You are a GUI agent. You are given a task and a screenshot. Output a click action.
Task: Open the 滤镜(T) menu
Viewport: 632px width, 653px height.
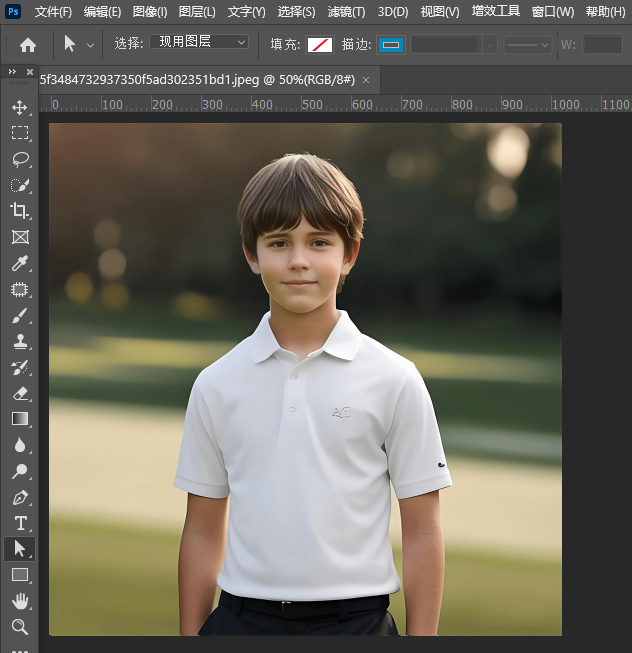346,12
